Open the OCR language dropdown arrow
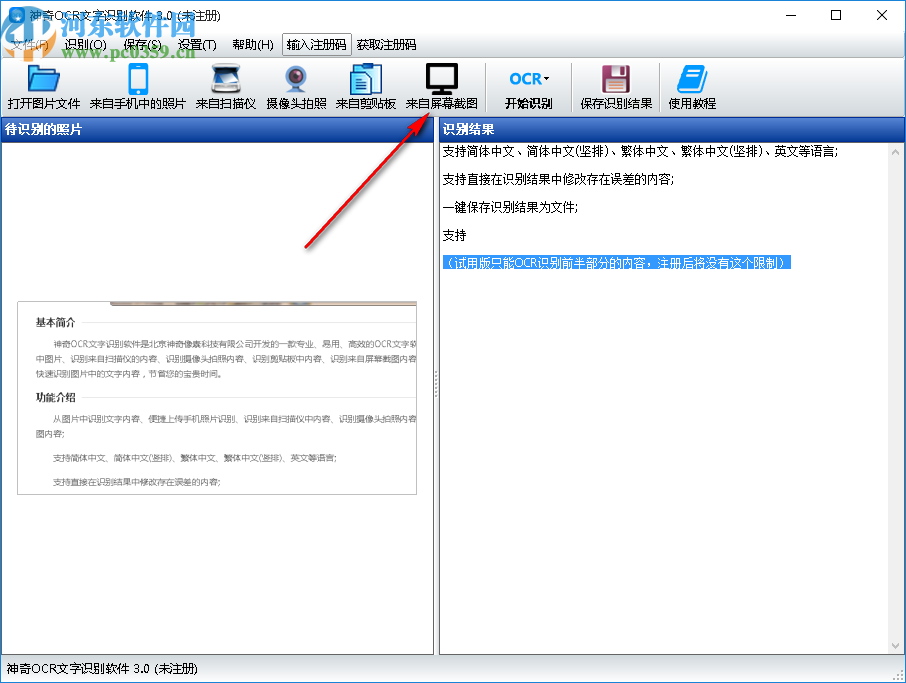The height and width of the screenshot is (683, 906). point(547,79)
